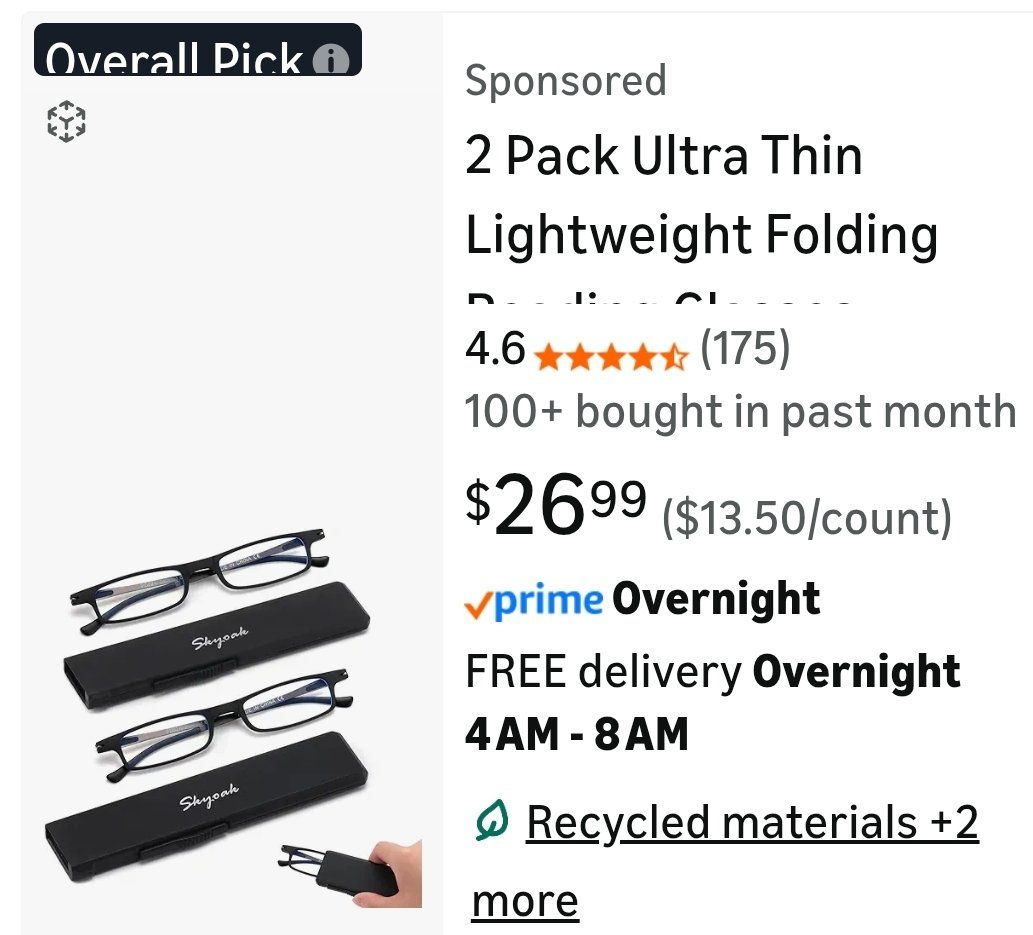This screenshot has width=1033, height=935.
Task: Open the Sponsored label info
Action: pyautogui.click(x=565, y=81)
